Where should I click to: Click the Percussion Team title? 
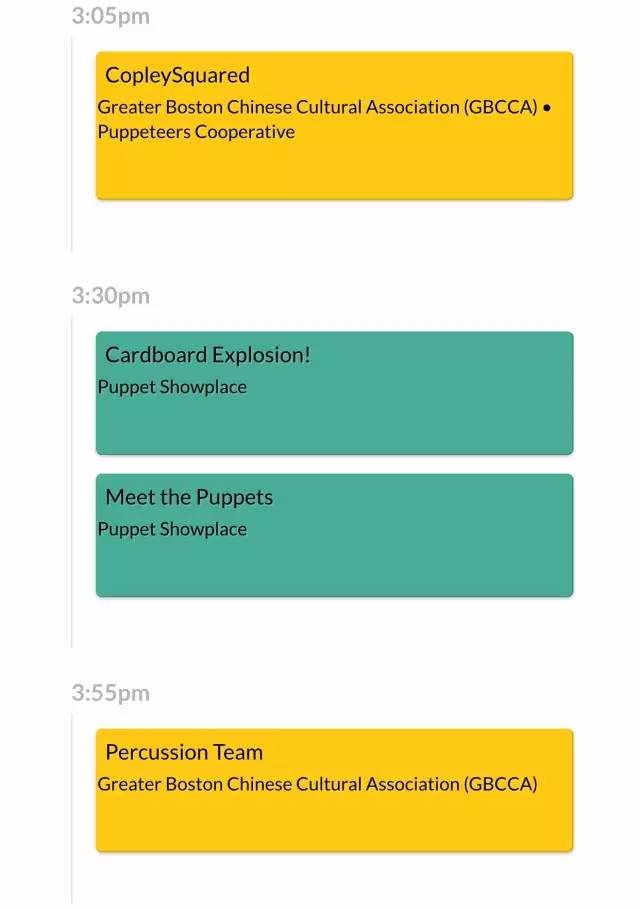coord(184,752)
